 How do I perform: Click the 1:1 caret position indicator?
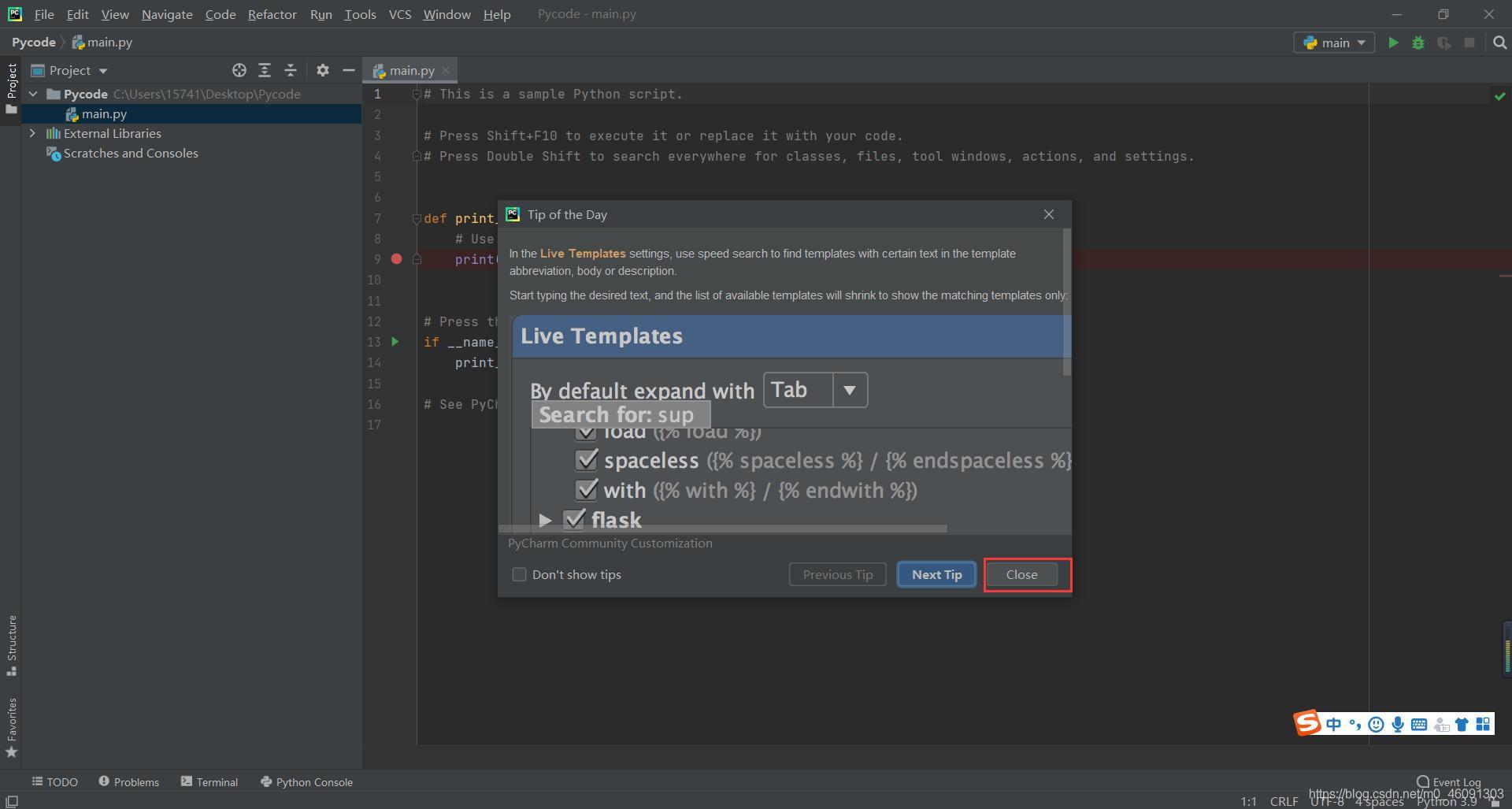pos(1248,801)
